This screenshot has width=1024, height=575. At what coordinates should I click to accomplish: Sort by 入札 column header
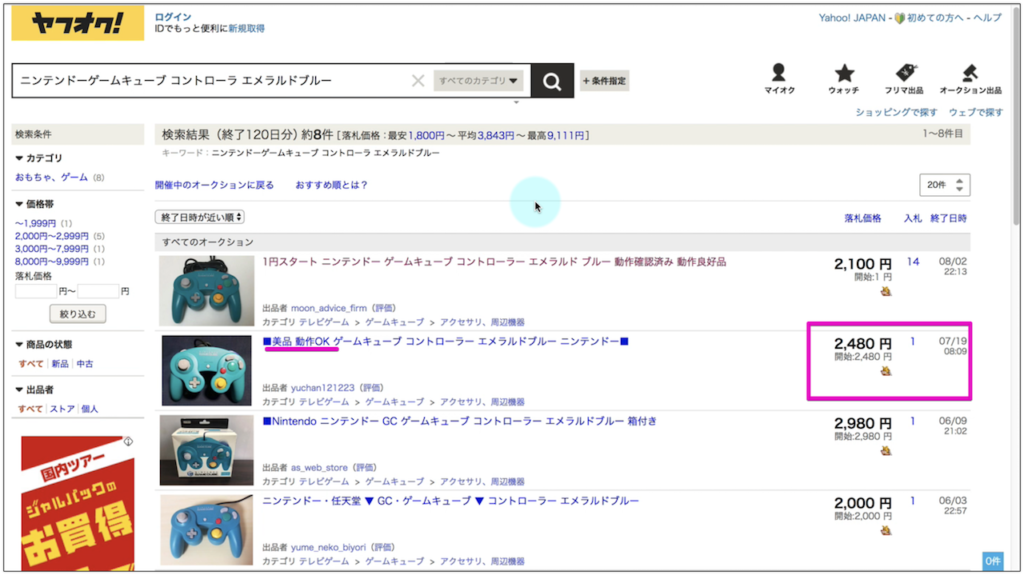pyautogui.click(x=912, y=218)
